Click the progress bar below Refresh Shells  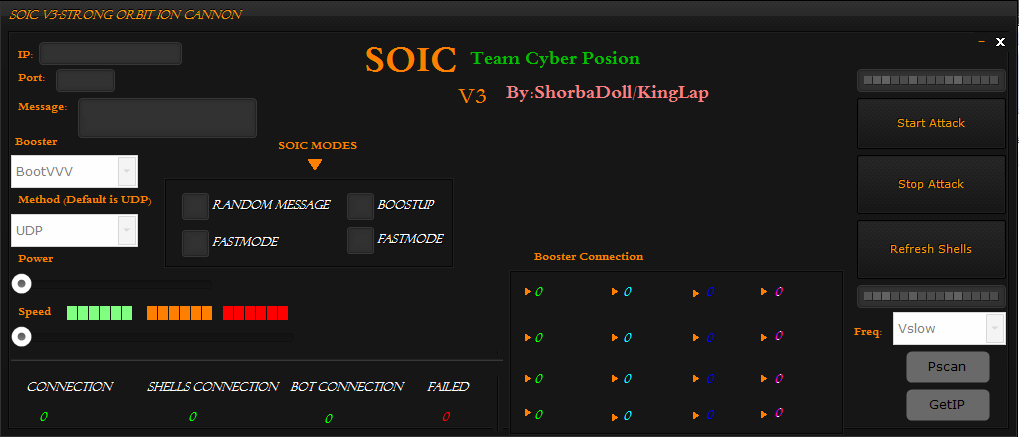931,296
